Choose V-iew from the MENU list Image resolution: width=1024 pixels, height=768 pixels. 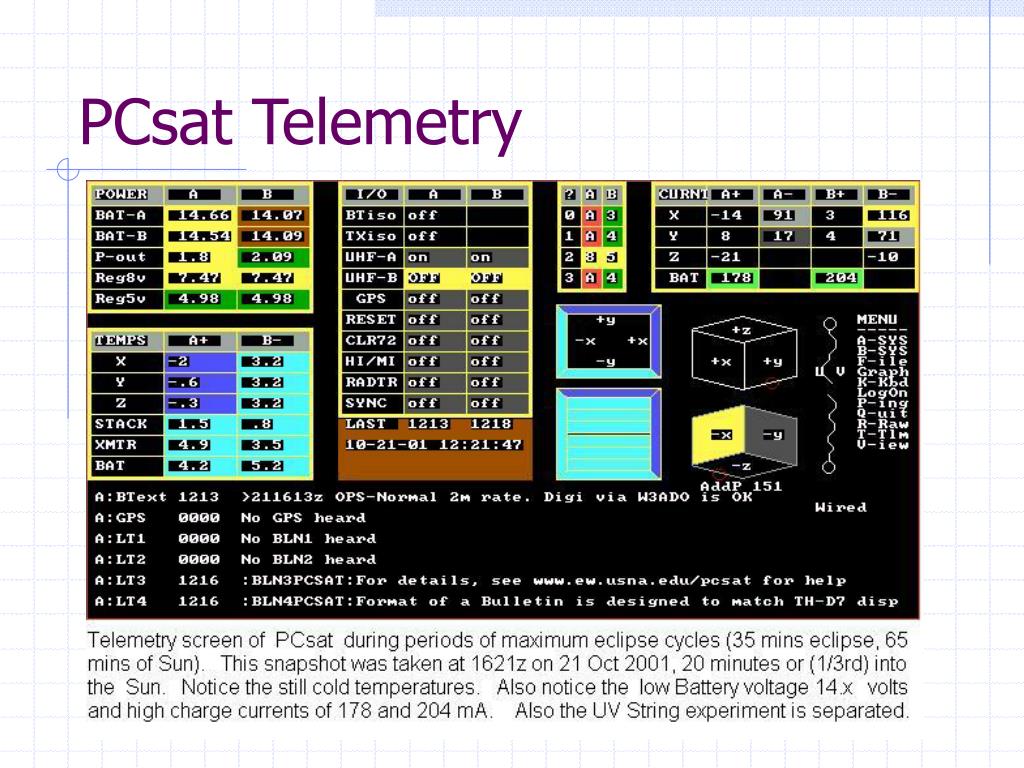(882, 445)
